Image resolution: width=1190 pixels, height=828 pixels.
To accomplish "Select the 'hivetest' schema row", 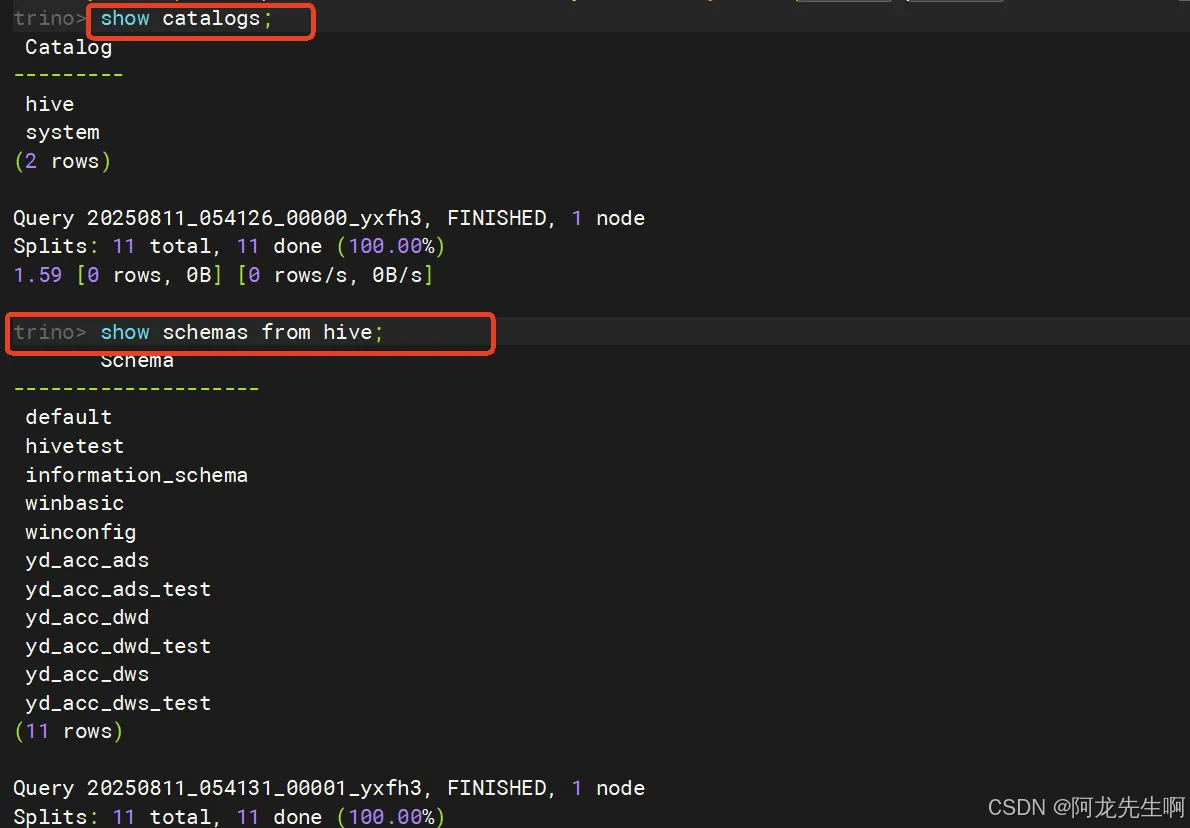I will click(x=74, y=446).
